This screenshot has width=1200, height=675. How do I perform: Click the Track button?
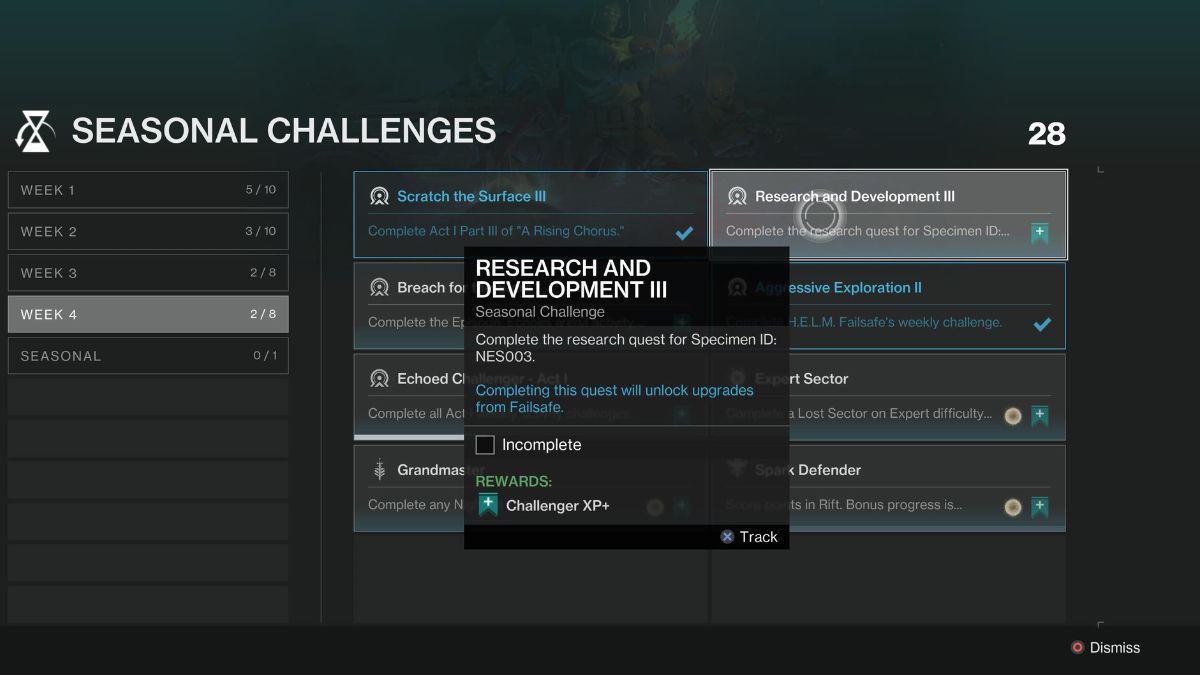pos(750,537)
